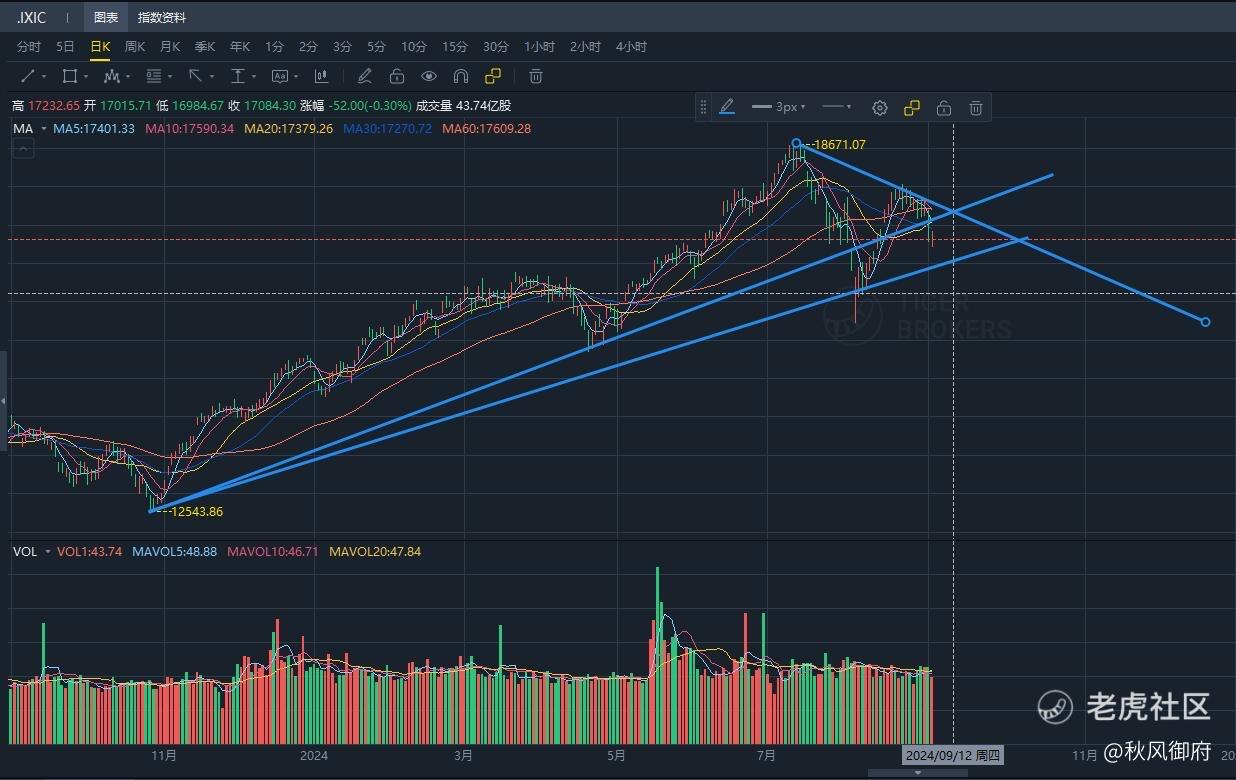Image resolution: width=1236 pixels, height=780 pixels.
Task: Switch to the 指数资料 tab
Action: pos(162,18)
